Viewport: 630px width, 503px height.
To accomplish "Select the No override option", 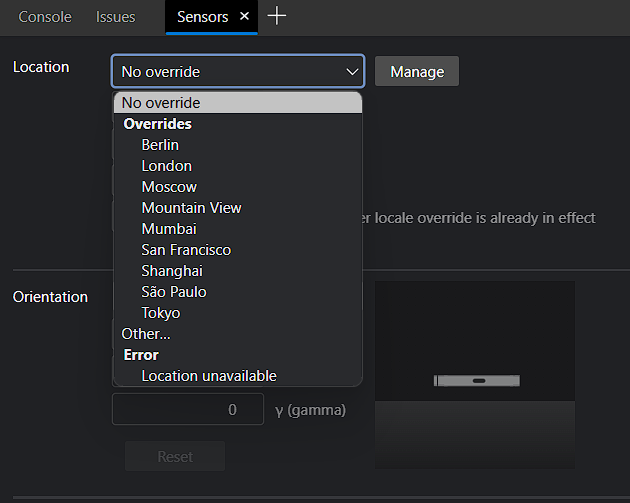I will click(x=161, y=103).
